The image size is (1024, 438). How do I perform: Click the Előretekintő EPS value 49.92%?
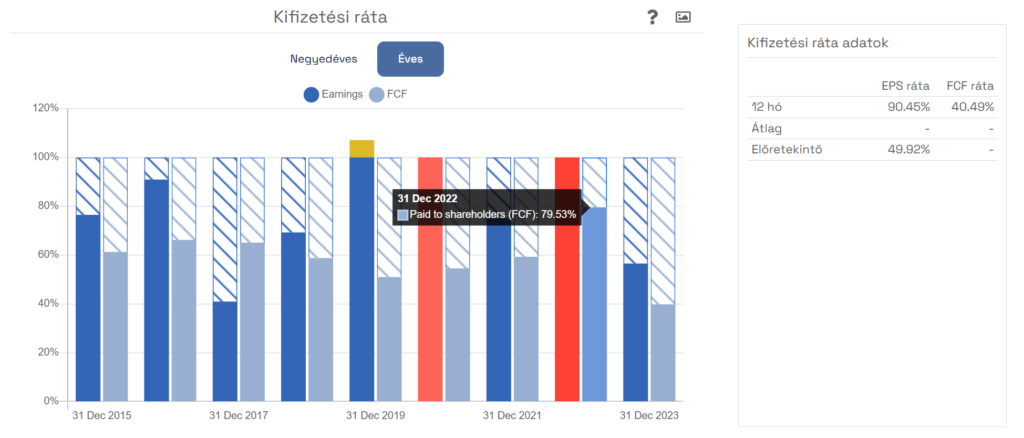click(x=908, y=149)
